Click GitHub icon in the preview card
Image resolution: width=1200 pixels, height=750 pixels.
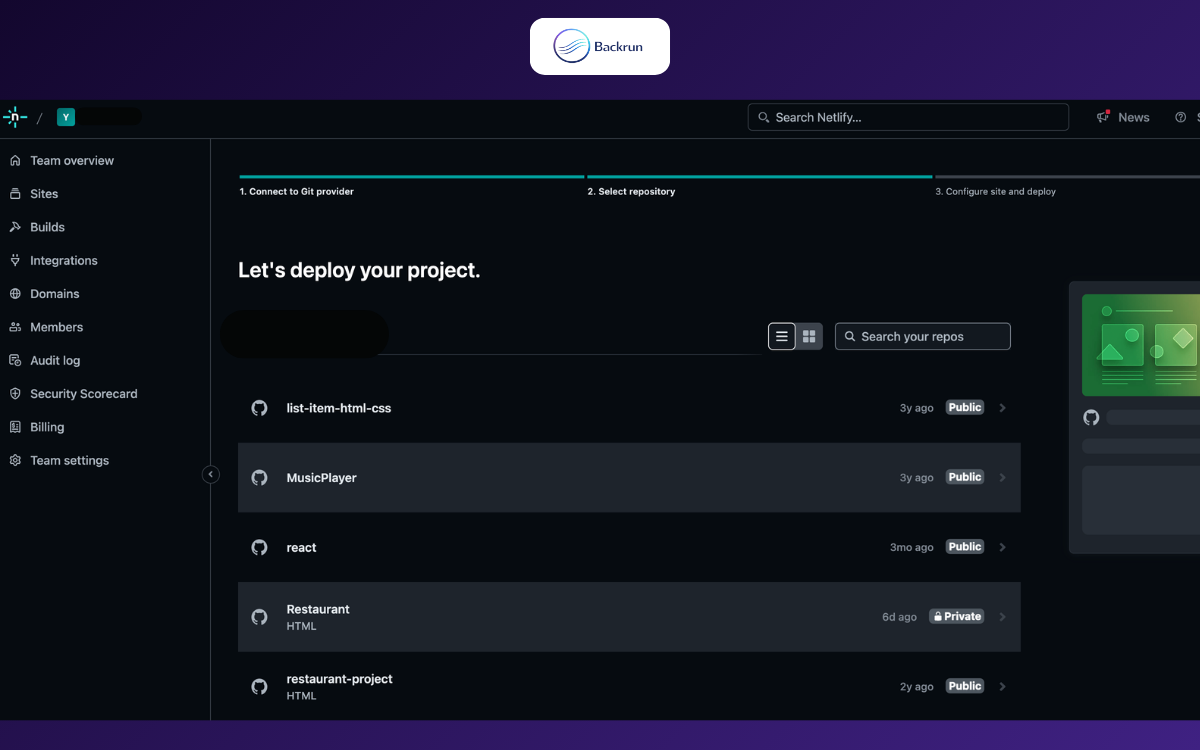[x=1091, y=417]
